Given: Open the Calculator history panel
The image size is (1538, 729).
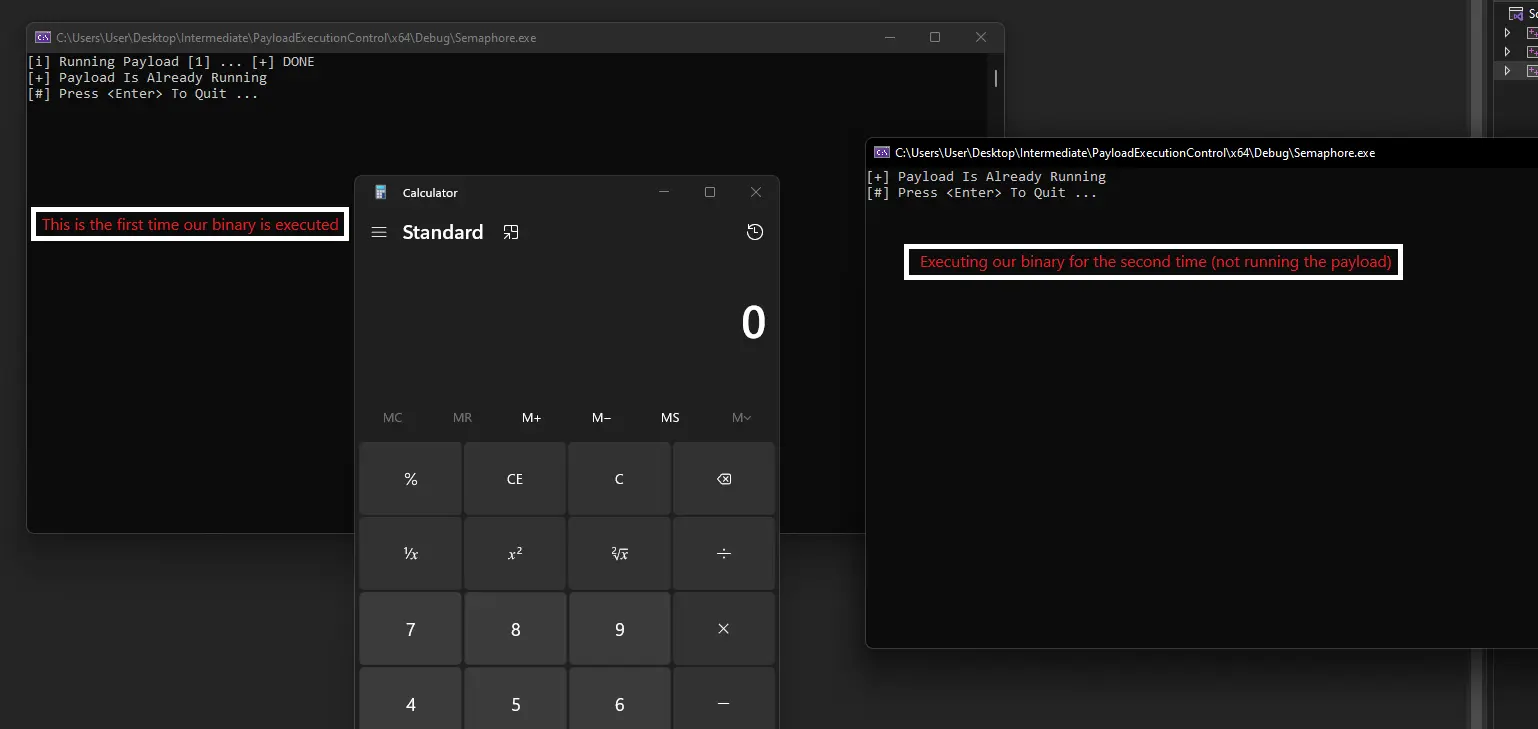Looking at the screenshot, I should pos(755,232).
